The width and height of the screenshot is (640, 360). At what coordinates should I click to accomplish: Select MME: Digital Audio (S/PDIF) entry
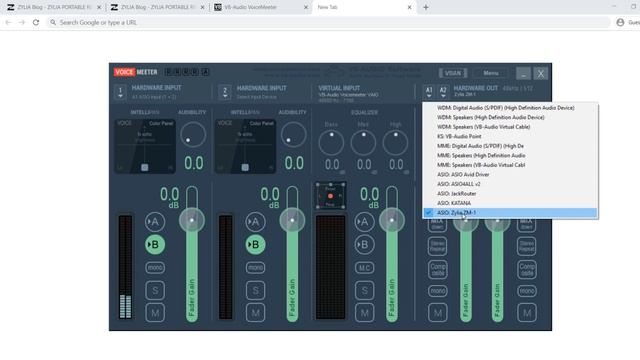click(510, 146)
